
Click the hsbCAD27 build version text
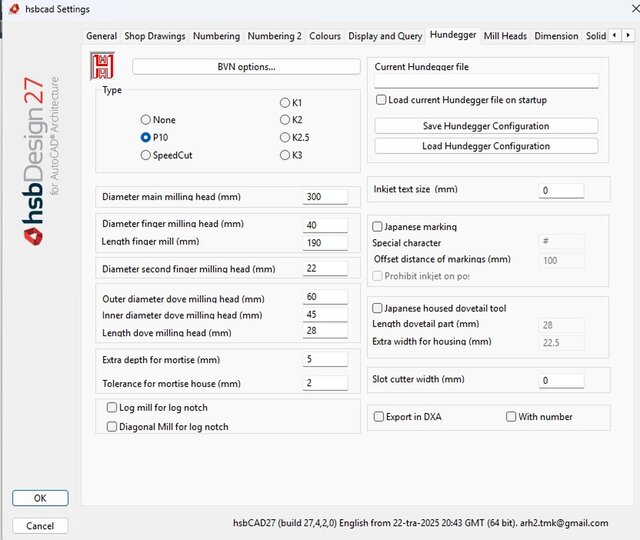point(420,523)
